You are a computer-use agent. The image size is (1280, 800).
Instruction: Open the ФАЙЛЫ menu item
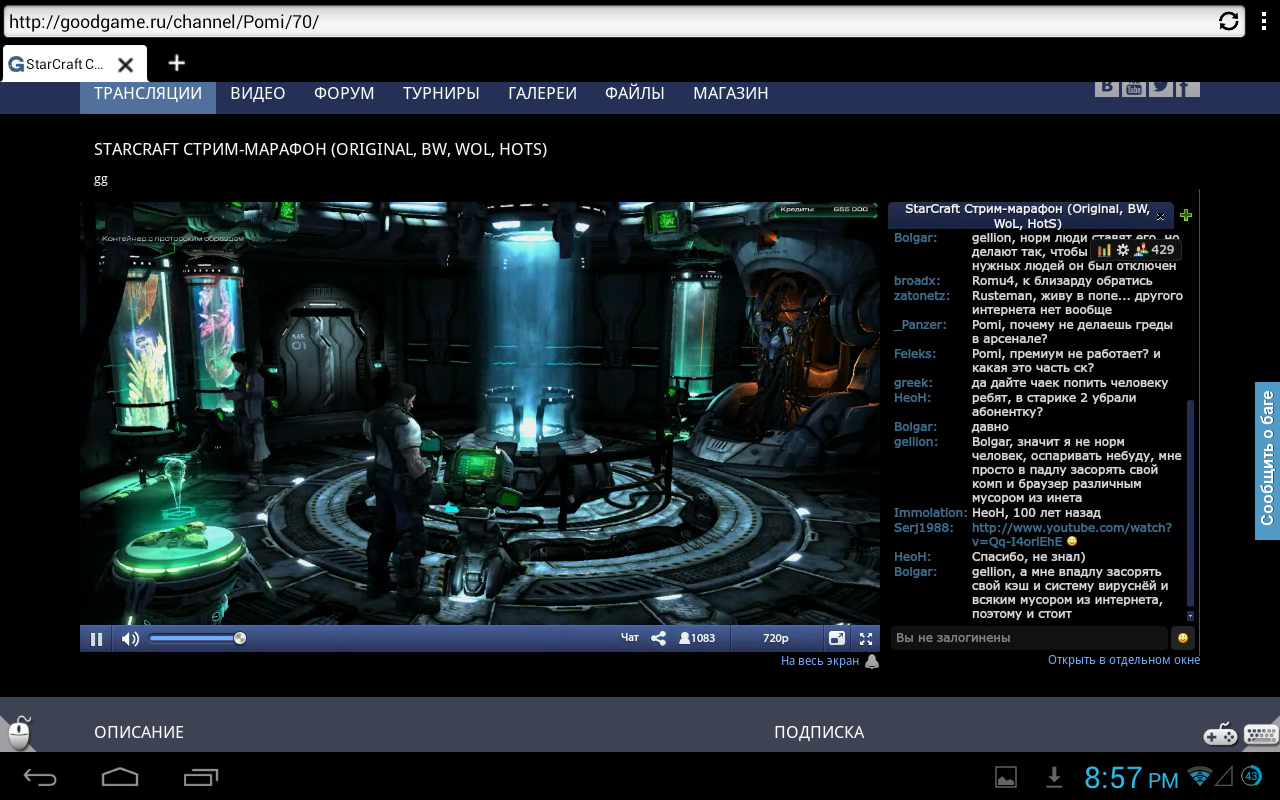click(x=635, y=93)
